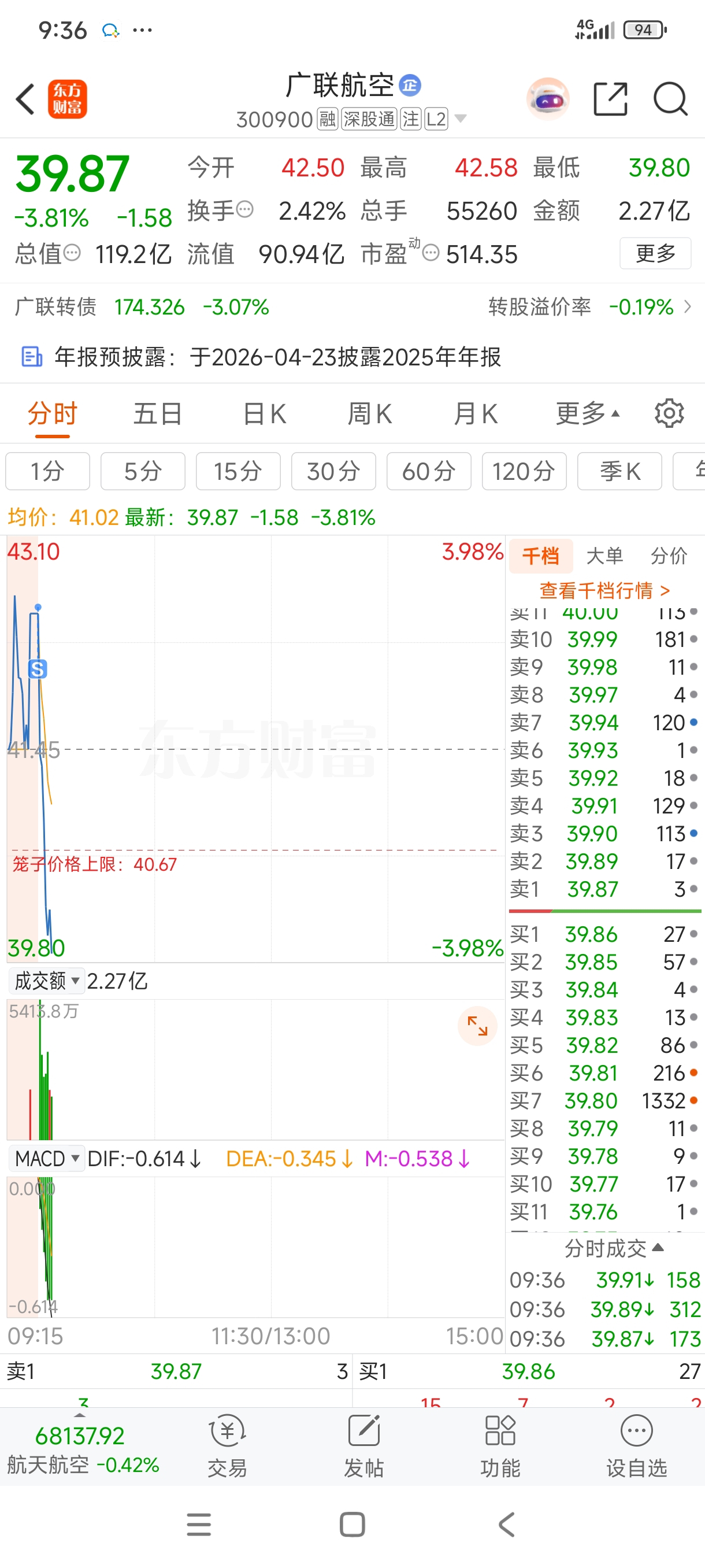Open 年报预披露 announcement line

pos(352,357)
